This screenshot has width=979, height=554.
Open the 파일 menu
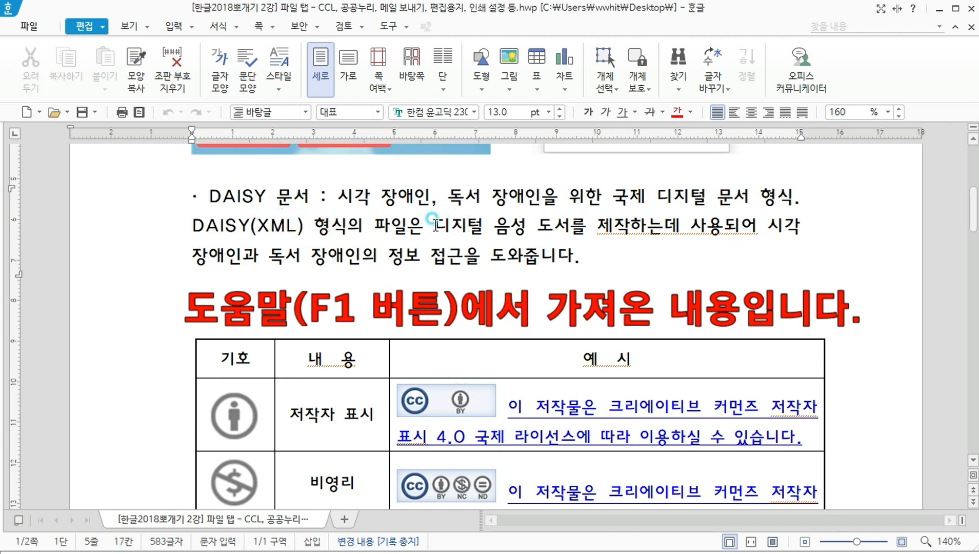point(29,26)
